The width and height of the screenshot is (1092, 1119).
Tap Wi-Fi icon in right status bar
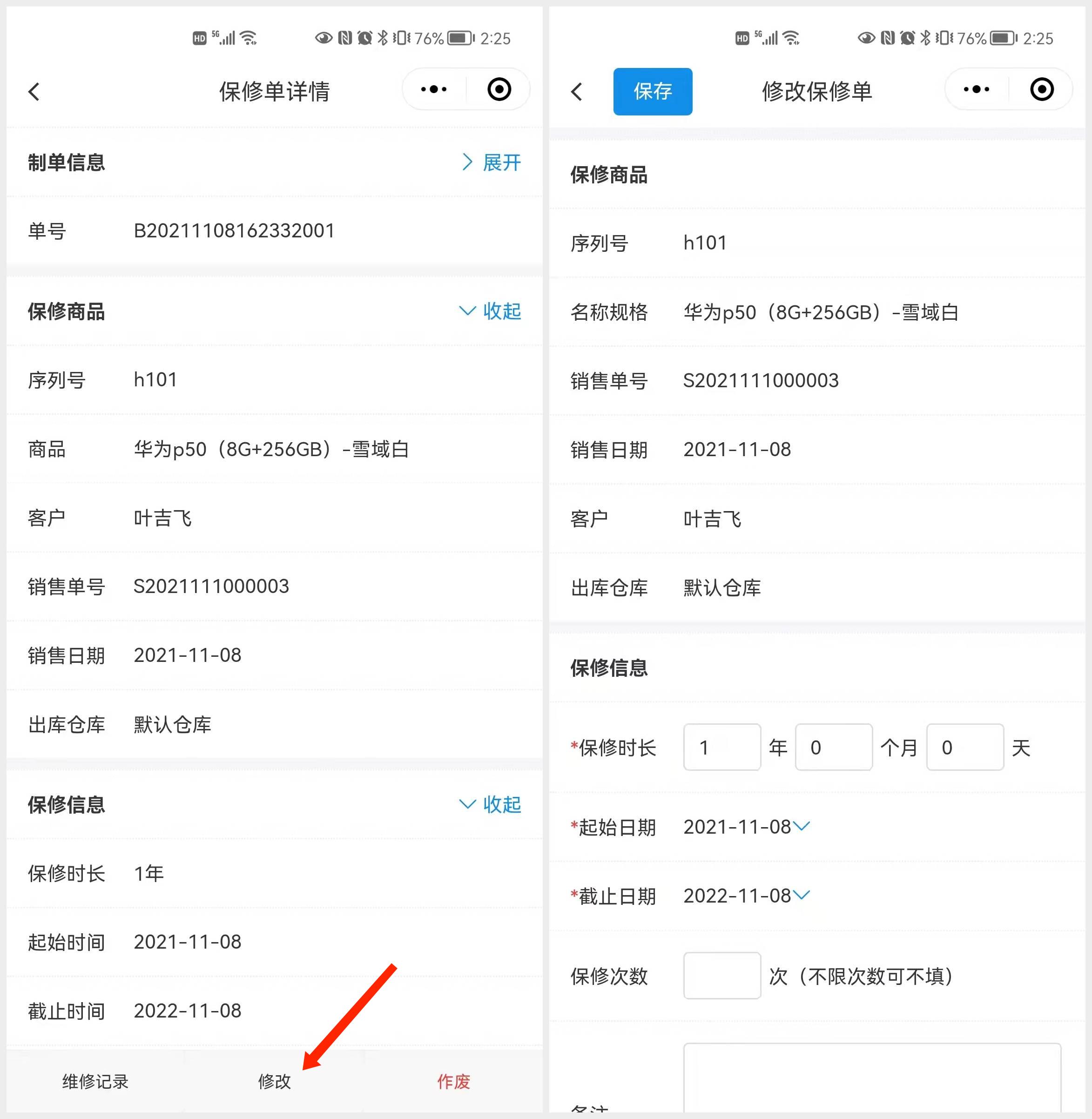tap(791, 39)
